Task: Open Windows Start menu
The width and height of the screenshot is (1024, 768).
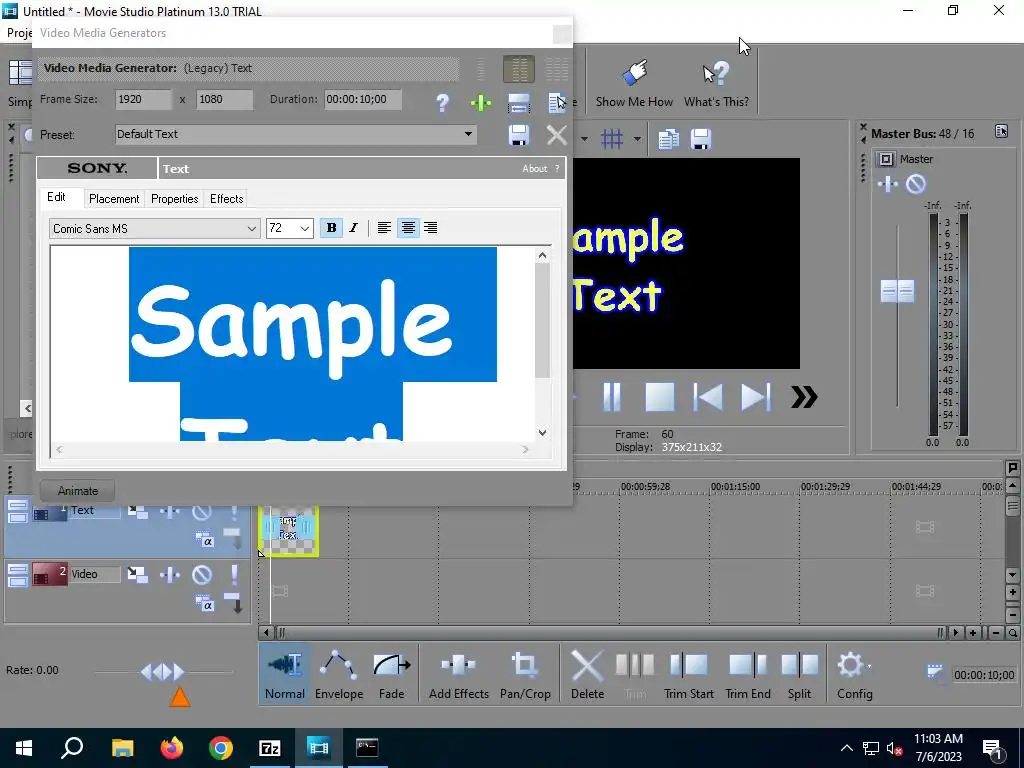Action: coord(24,748)
